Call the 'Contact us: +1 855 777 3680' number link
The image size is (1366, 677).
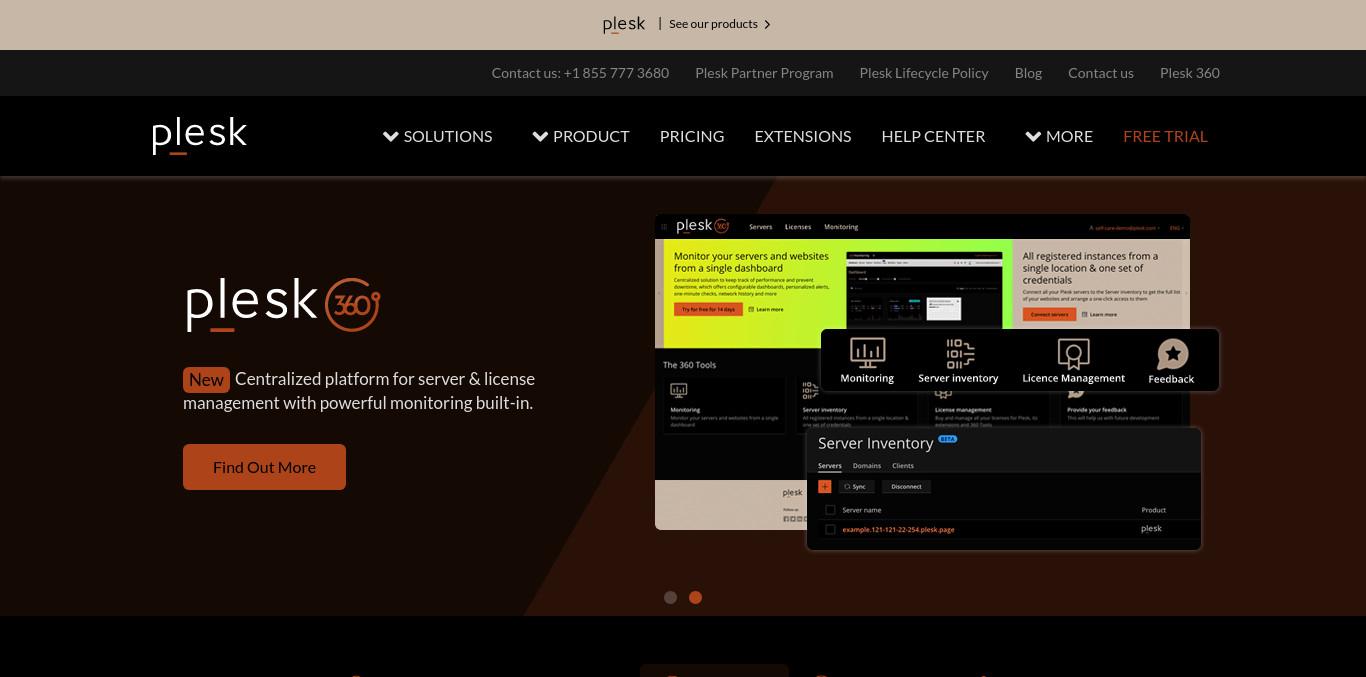point(580,73)
